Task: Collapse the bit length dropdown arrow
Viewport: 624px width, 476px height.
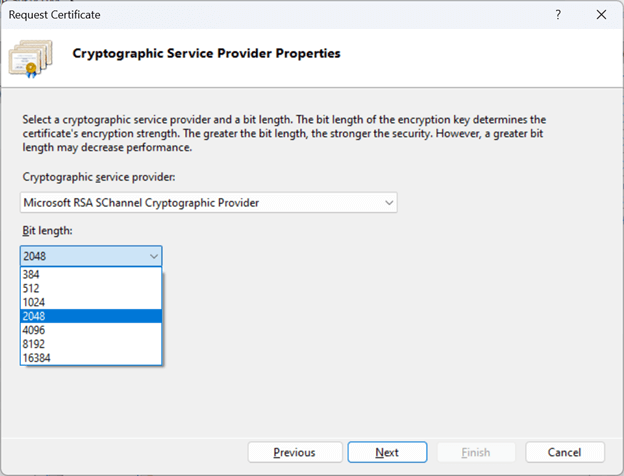Action: (x=154, y=256)
